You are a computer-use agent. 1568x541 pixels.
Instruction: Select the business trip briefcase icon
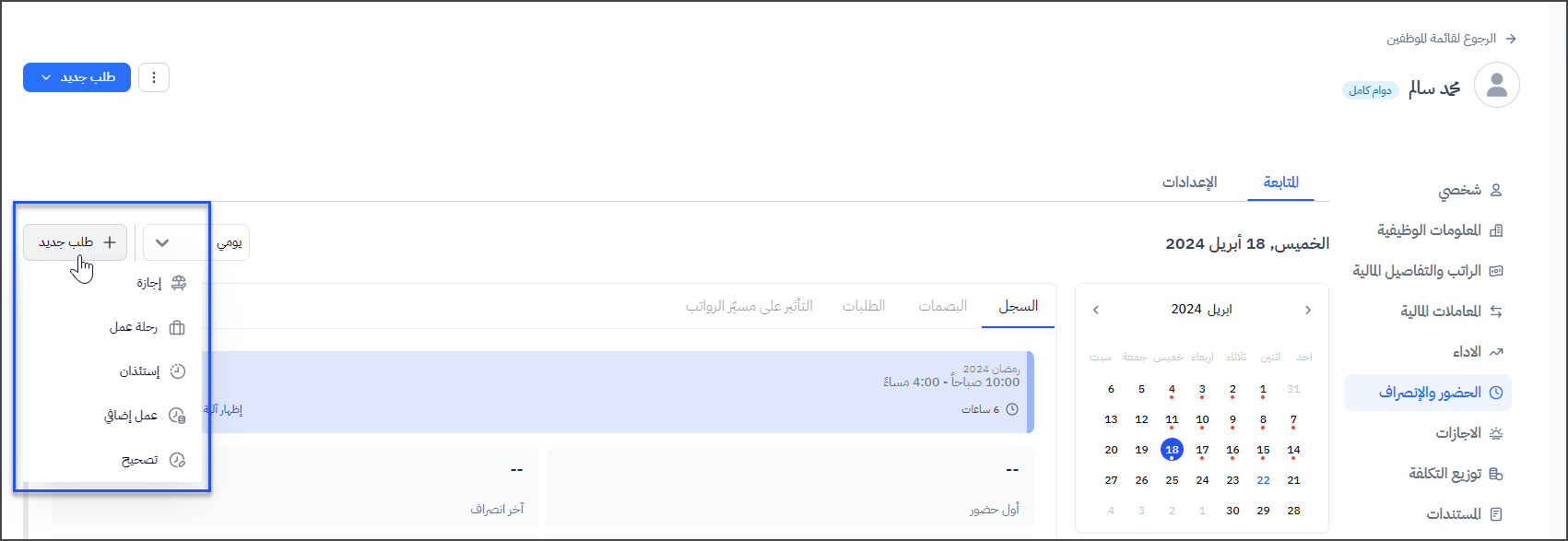coord(178,327)
